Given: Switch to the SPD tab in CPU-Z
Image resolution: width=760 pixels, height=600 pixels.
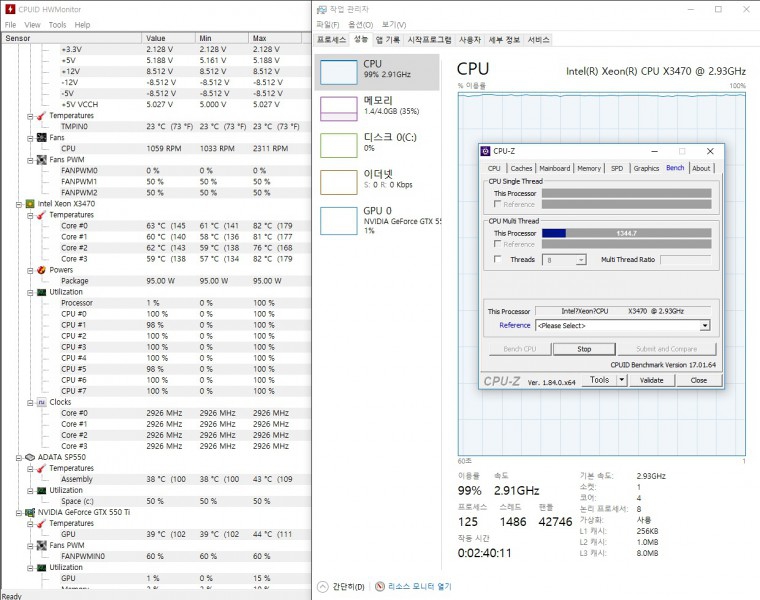Looking at the screenshot, I should (617, 169).
